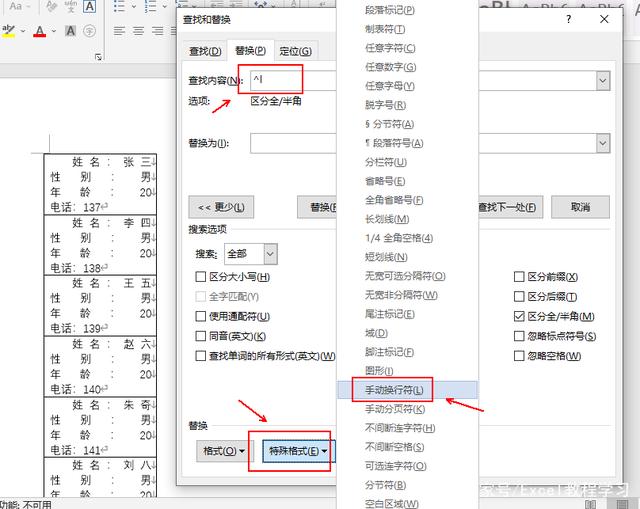The height and width of the screenshot is (509, 640).
Task: Click 查找下一处(F) button
Action: [x=510, y=207]
